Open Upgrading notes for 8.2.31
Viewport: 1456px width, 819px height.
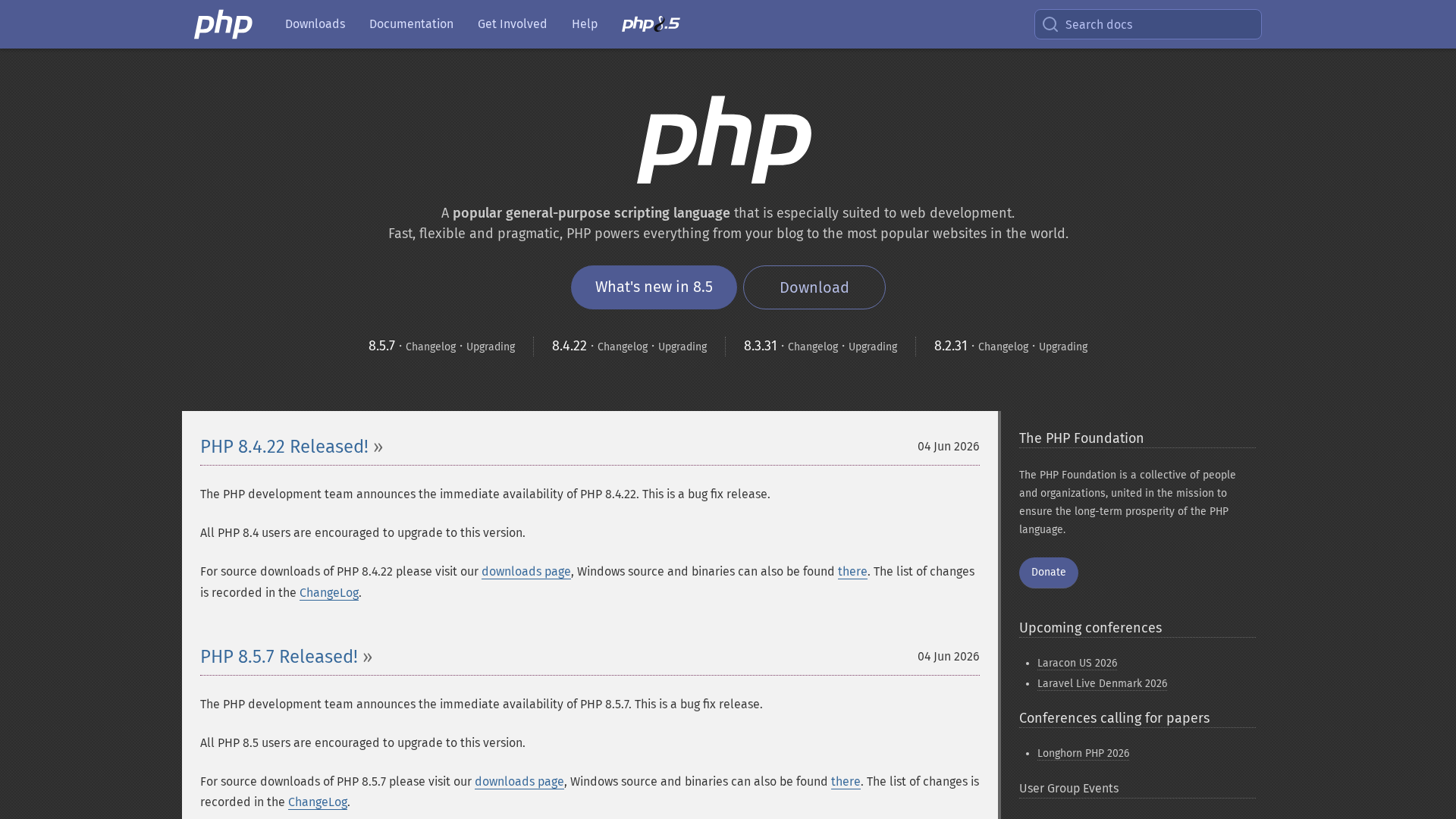click(x=1063, y=347)
